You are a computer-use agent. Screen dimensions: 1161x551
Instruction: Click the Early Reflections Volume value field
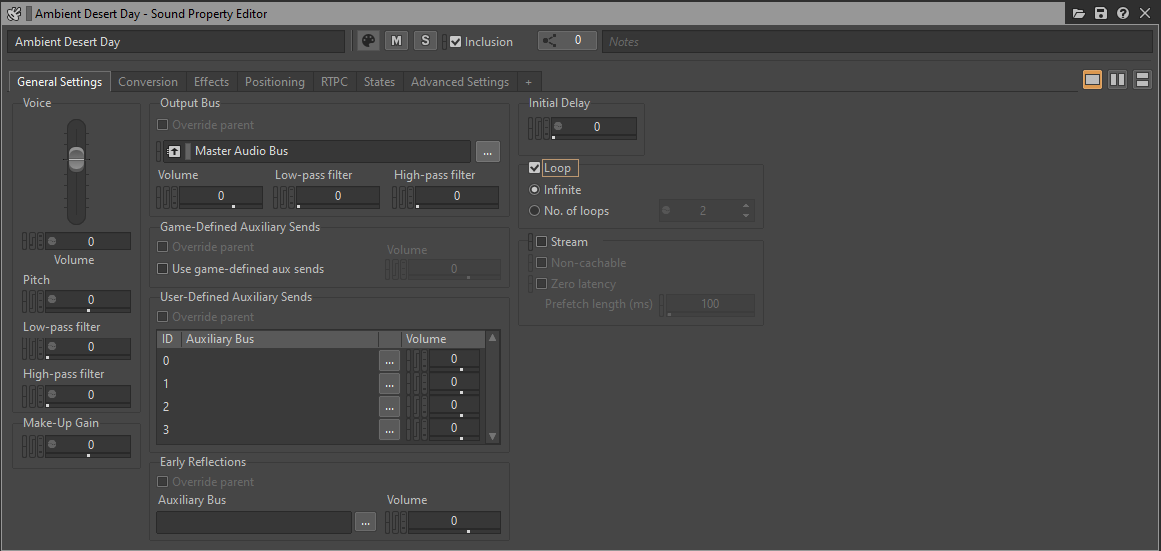point(454,521)
